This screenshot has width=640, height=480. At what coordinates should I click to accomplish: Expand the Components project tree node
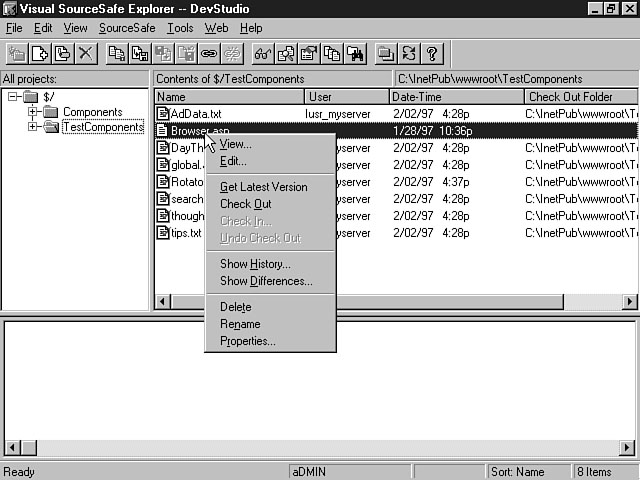click(33, 112)
